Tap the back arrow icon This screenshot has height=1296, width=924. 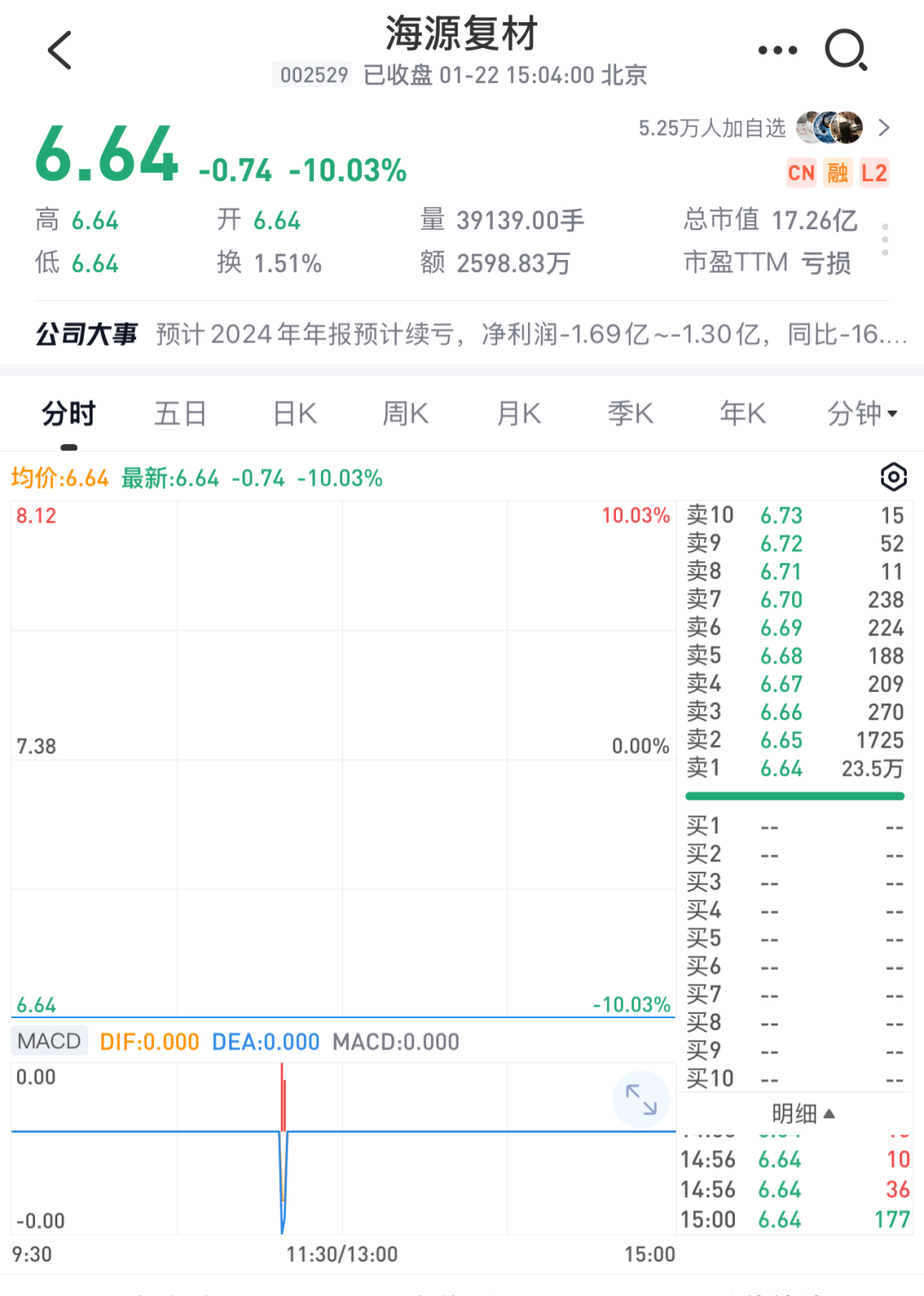coord(60,50)
